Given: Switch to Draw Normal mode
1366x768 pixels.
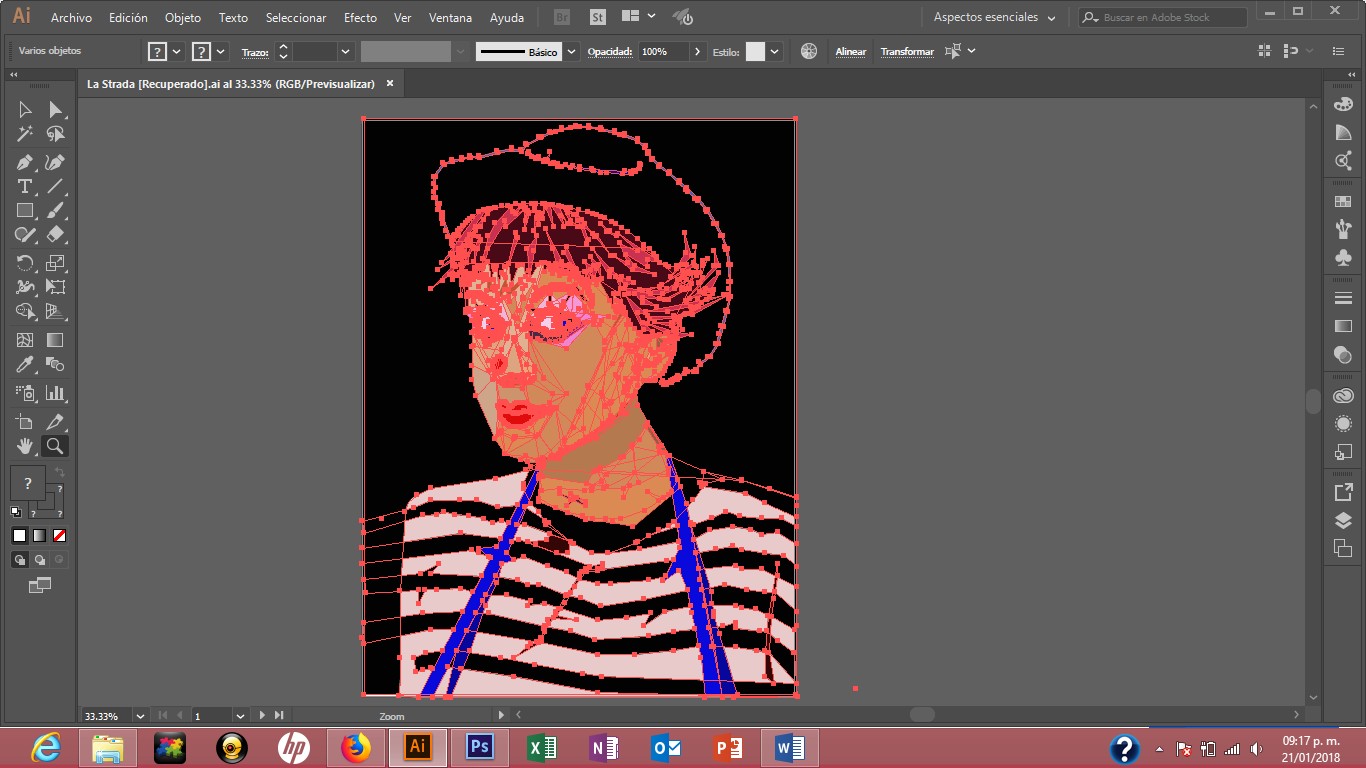Looking at the screenshot, I should coord(20,560).
